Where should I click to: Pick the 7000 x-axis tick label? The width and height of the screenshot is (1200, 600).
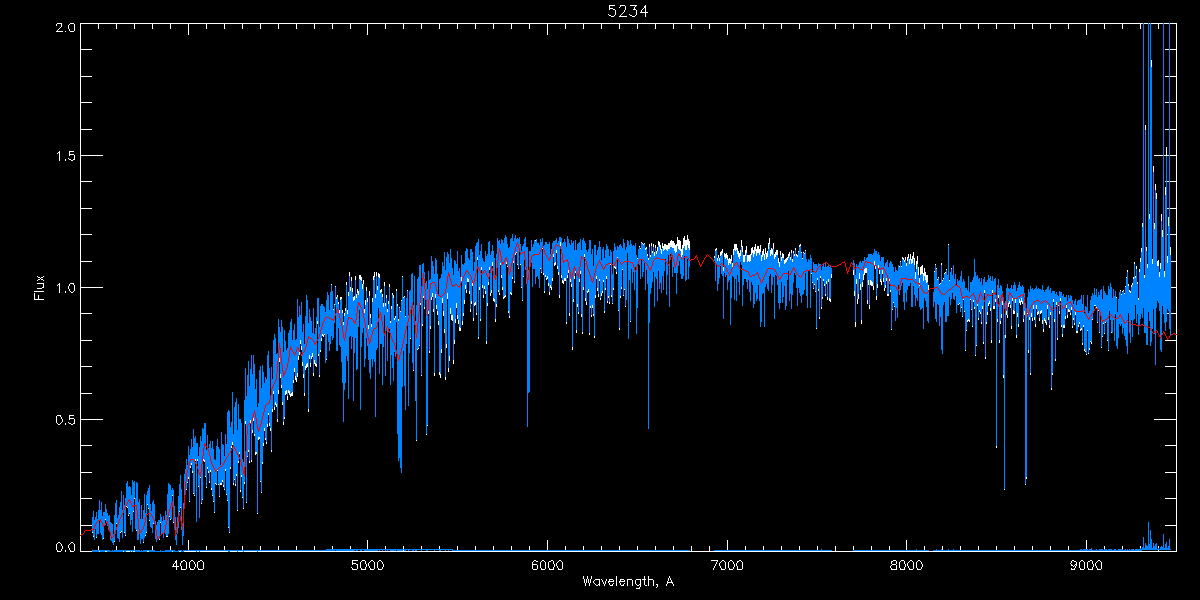coord(727,563)
